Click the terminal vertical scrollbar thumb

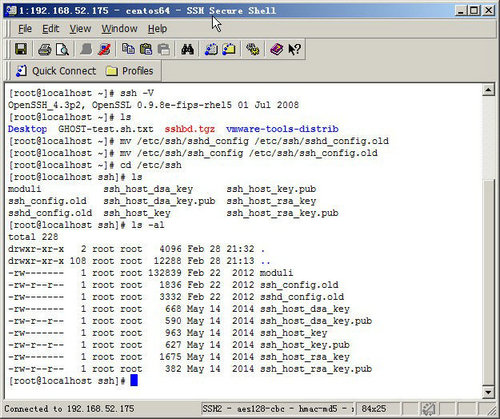point(488,282)
